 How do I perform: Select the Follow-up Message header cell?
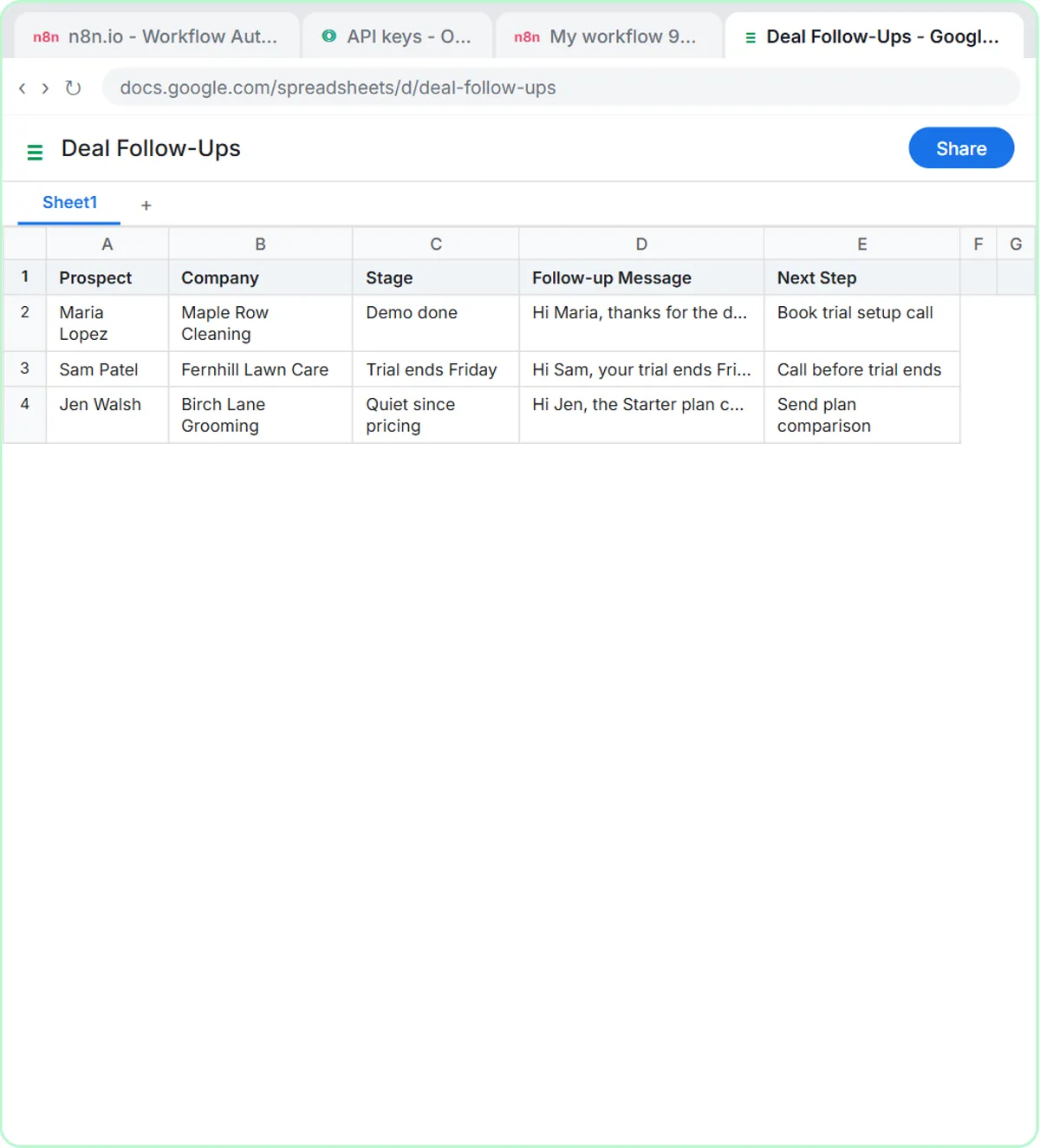pos(641,277)
